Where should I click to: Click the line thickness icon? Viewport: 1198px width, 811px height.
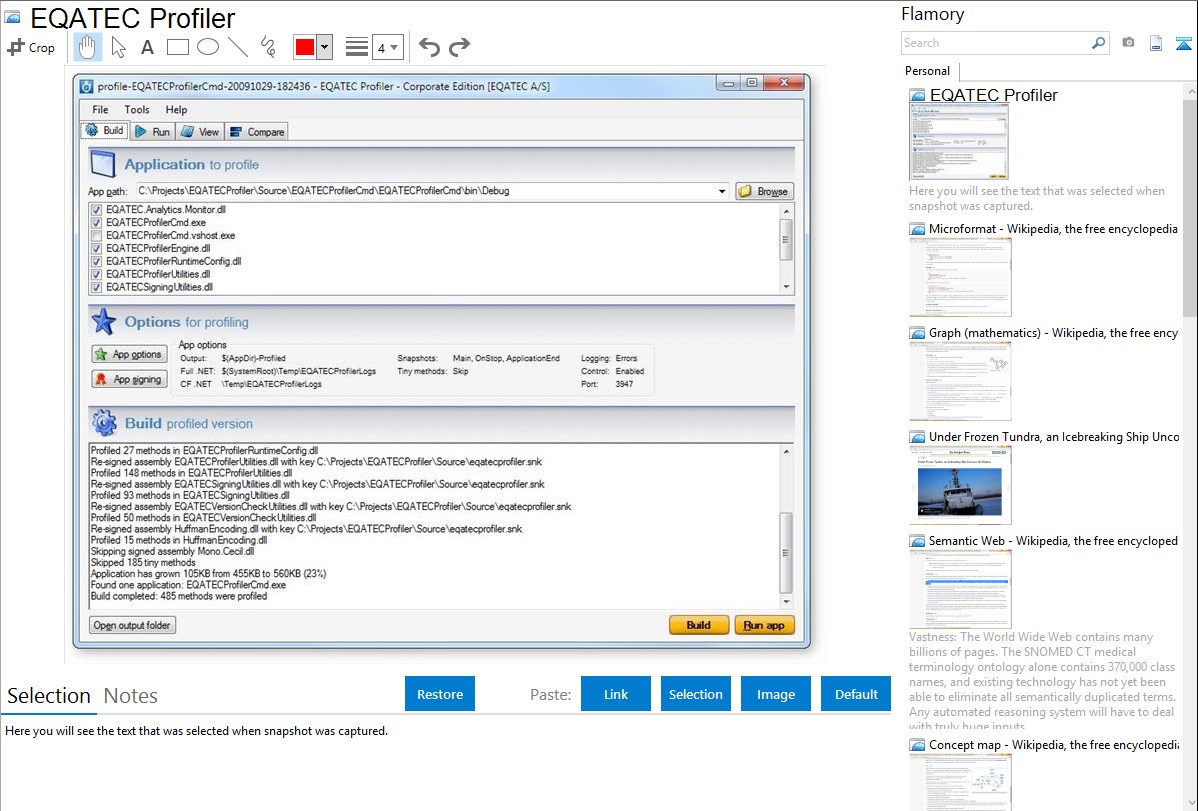[357, 47]
